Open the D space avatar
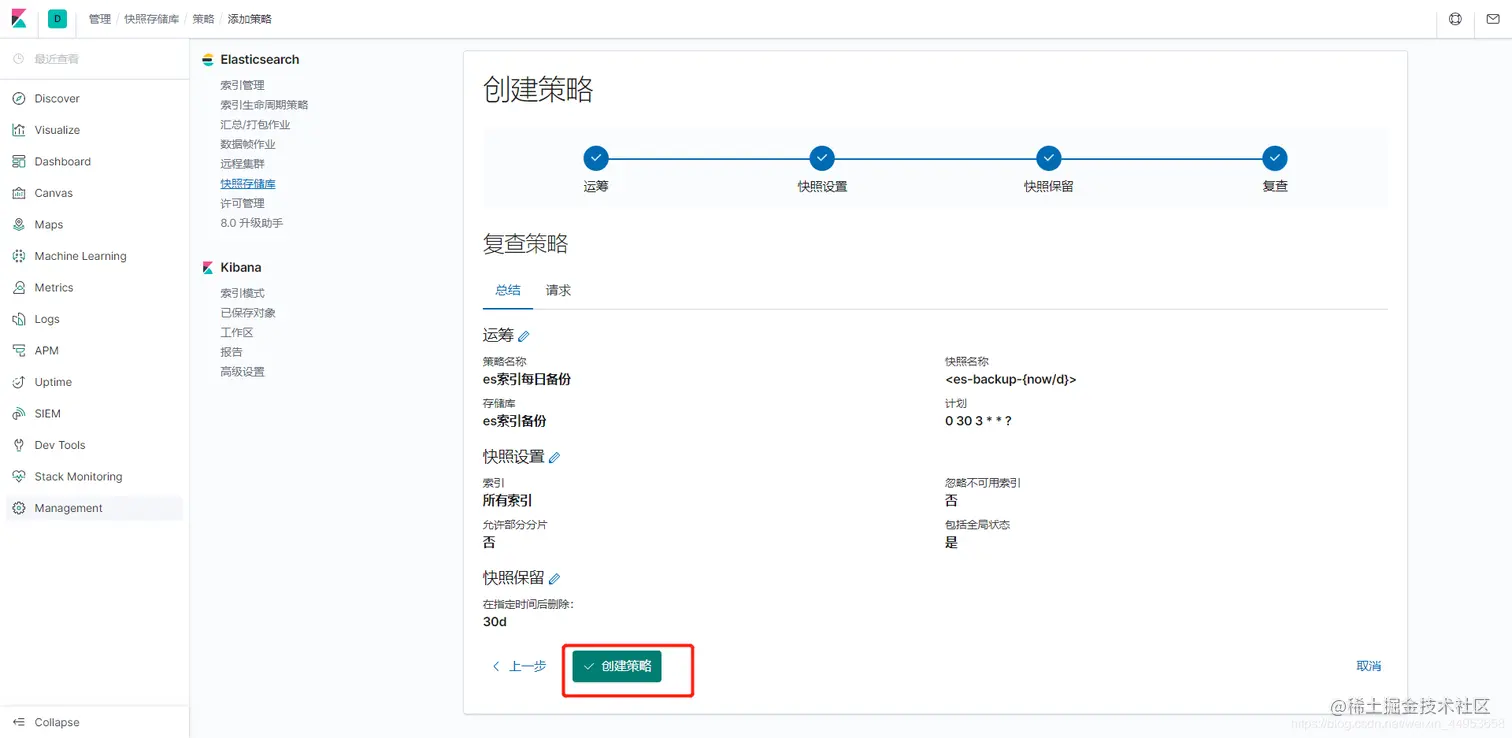Image resolution: width=1512 pixels, height=738 pixels. coord(57,19)
